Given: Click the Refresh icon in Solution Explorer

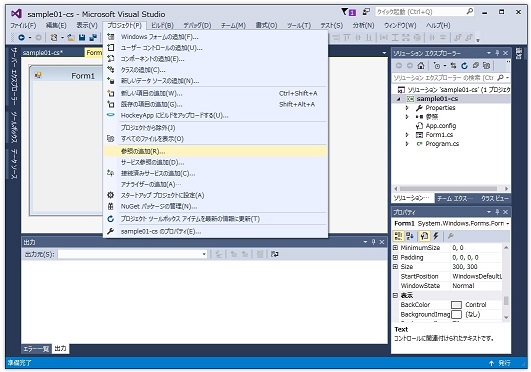Looking at the screenshot, I should pos(464,65).
